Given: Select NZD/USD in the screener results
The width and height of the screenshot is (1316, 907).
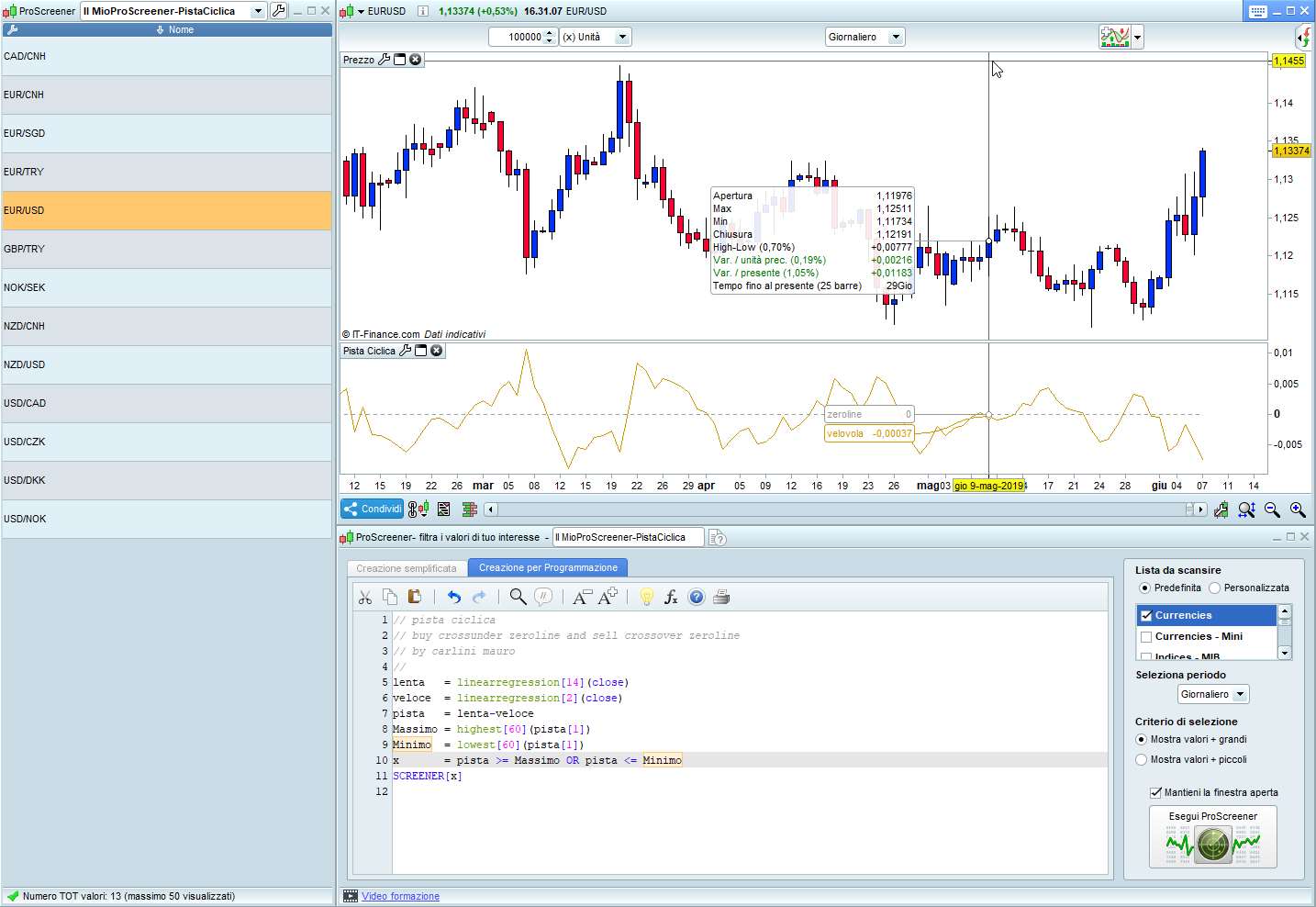Looking at the screenshot, I should 166,364.
